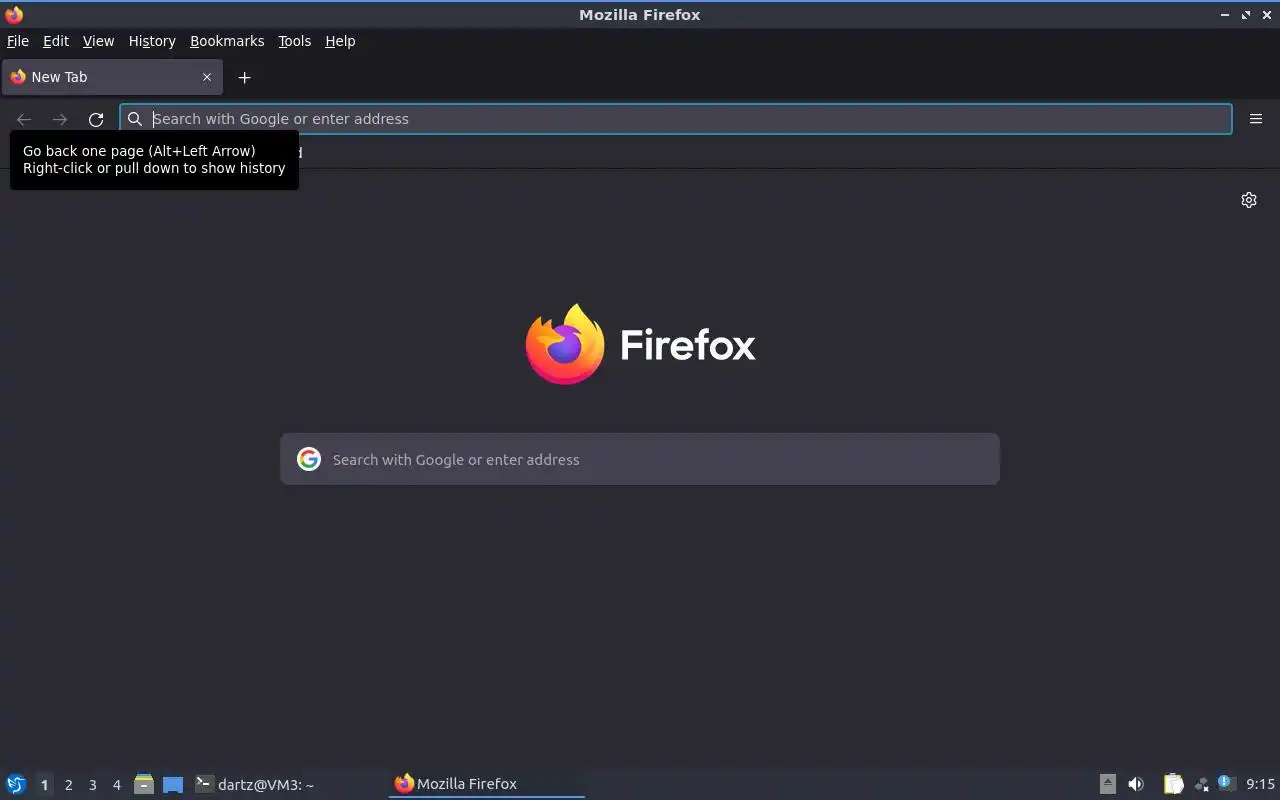
Task: Open the system start menu
Action: 16,784
